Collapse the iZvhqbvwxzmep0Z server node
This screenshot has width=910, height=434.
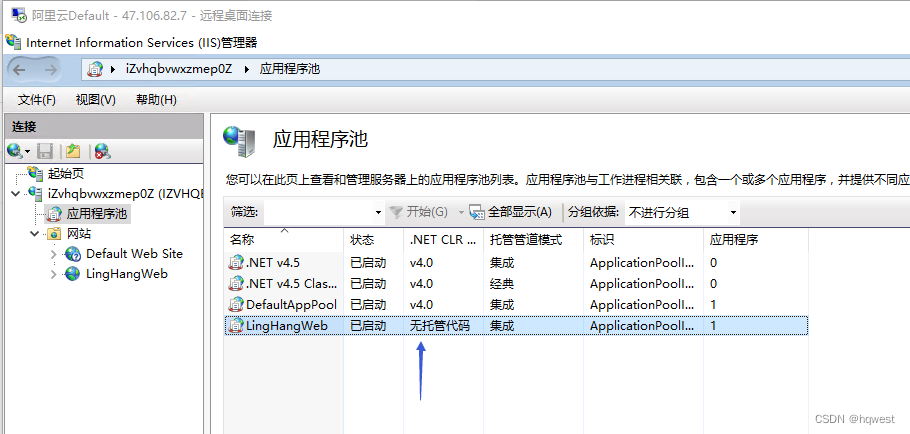[15, 193]
